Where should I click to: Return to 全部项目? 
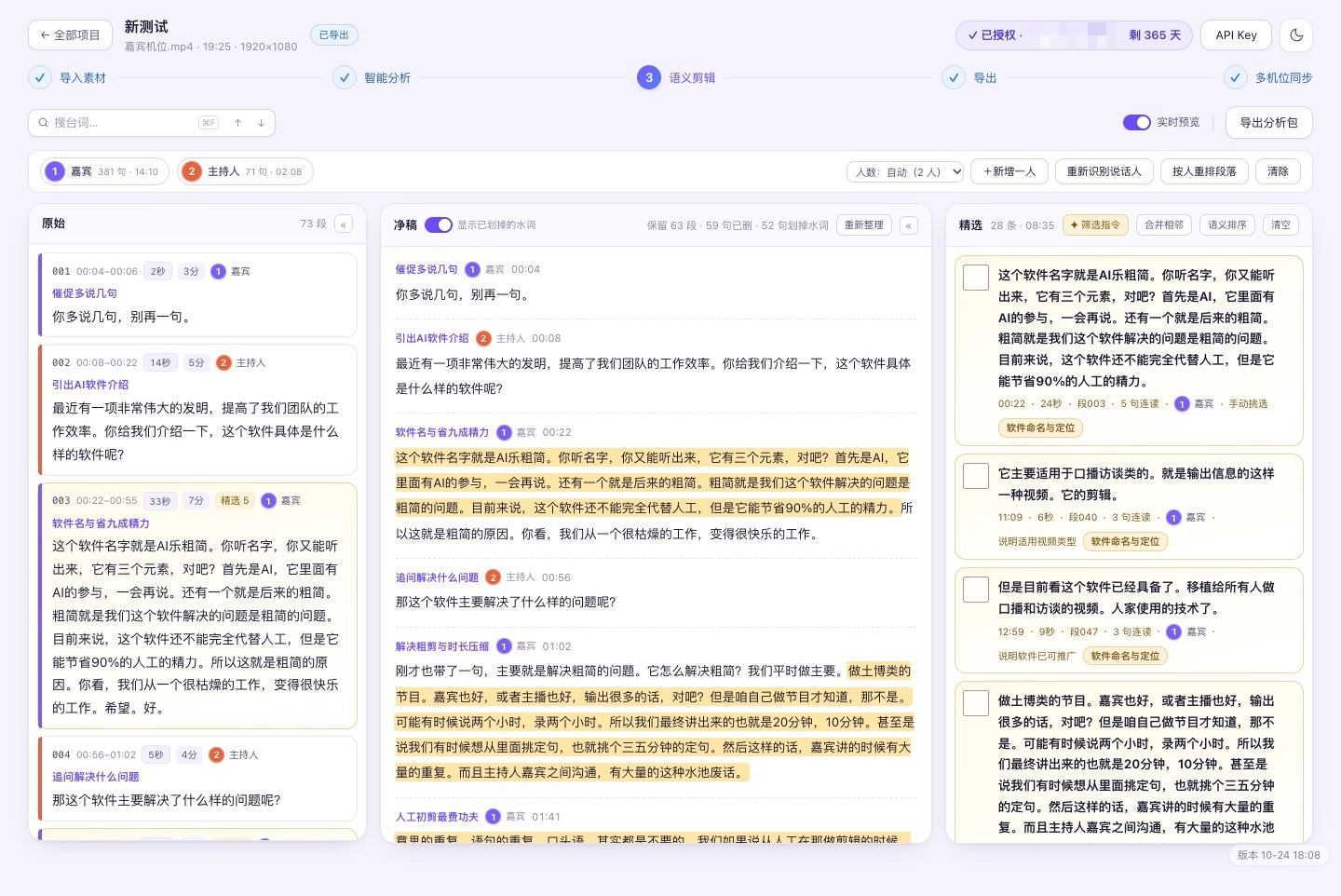70,35
